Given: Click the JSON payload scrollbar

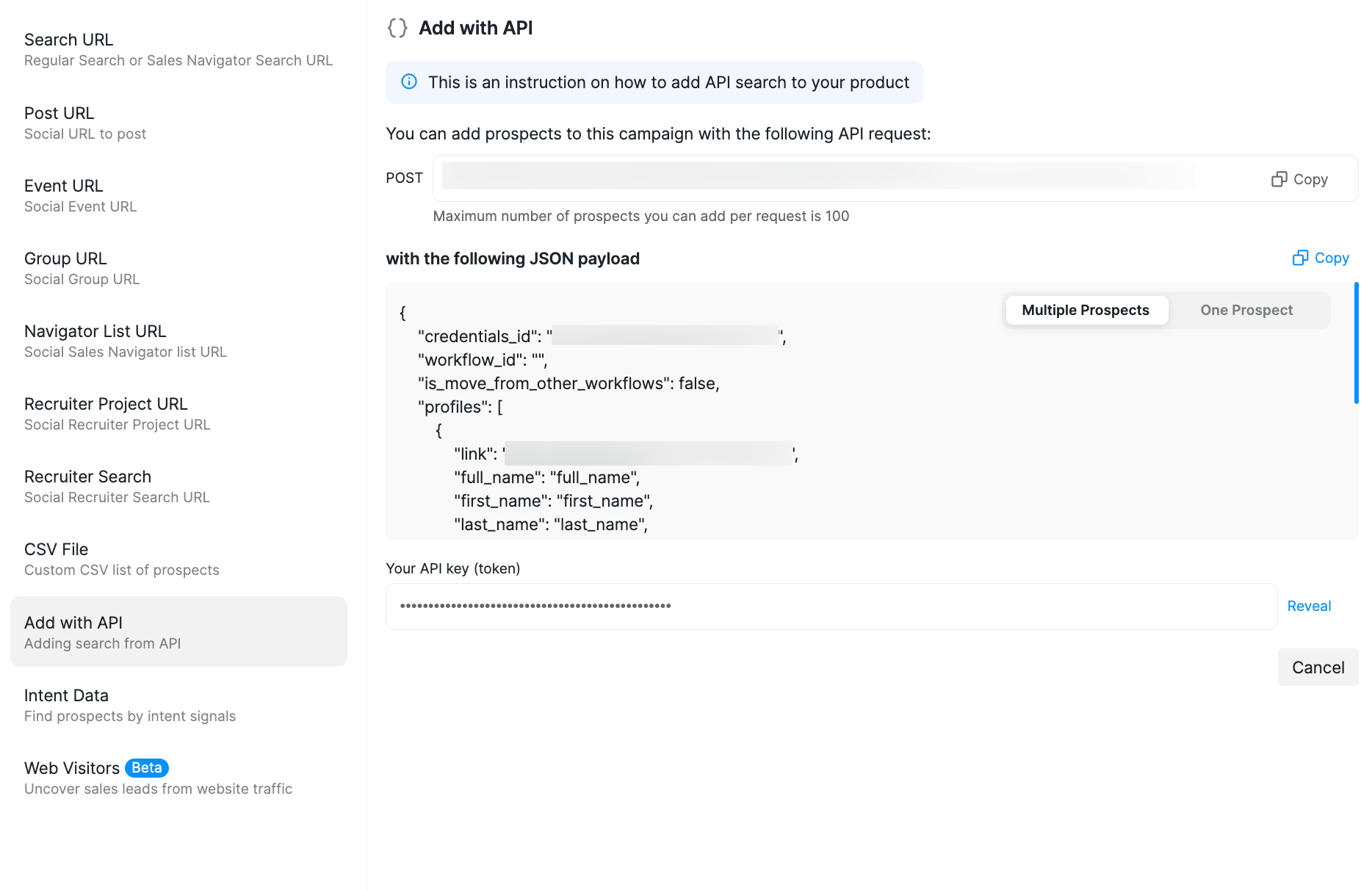Looking at the screenshot, I should (x=1356, y=343).
